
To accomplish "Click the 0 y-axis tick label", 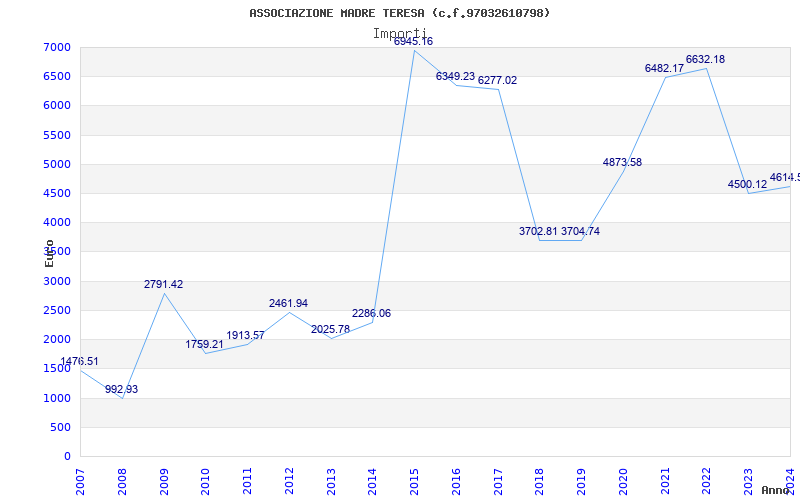I will click(x=68, y=456).
